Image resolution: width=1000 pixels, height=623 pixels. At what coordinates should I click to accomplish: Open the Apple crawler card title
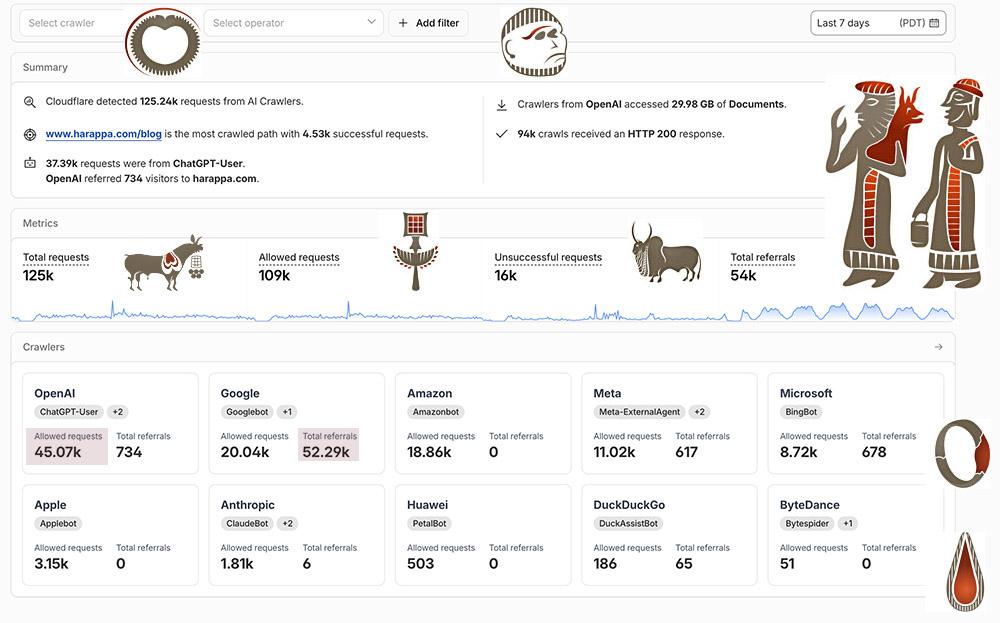pos(50,505)
